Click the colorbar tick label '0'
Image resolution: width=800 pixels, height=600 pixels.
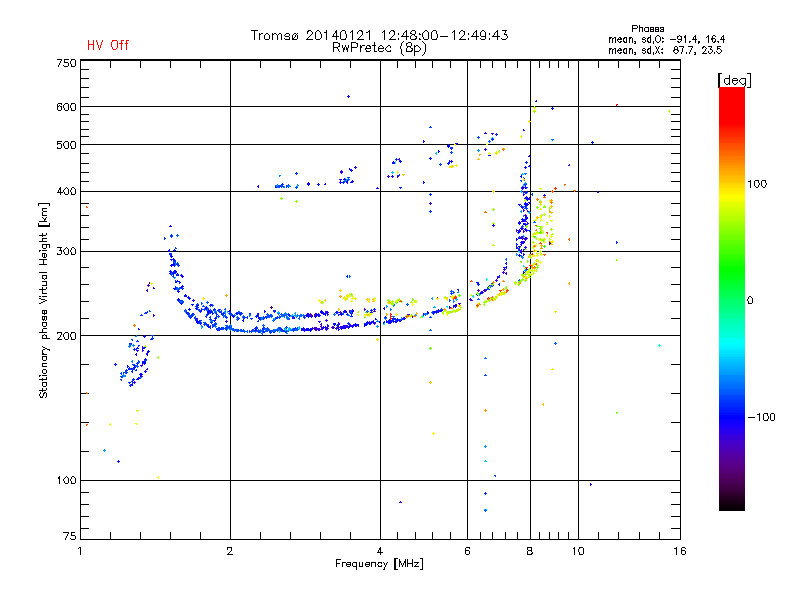pyautogui.click(x=750, y=301)
